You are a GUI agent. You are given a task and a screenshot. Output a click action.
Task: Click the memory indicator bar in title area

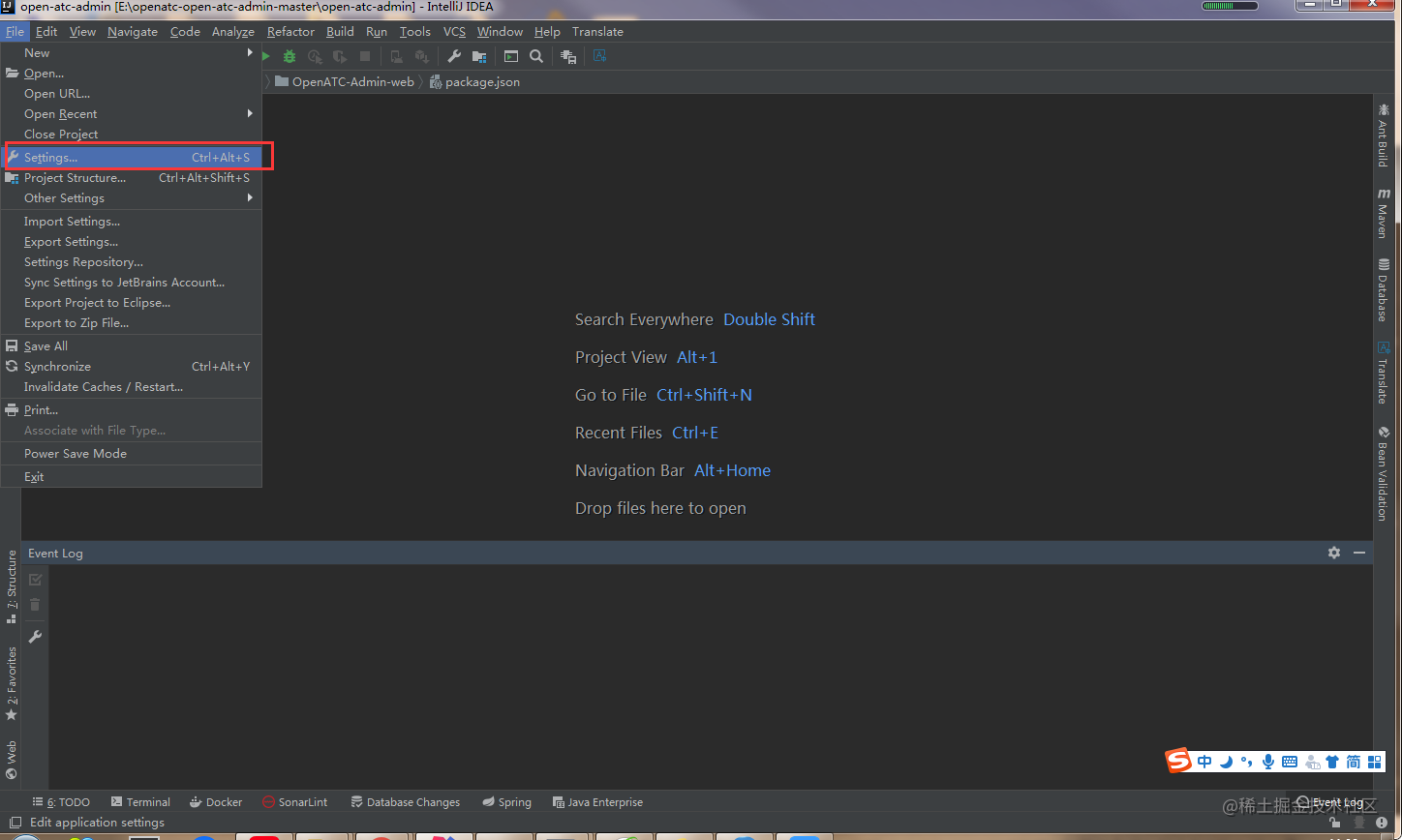pyautogui.click(x=1230, y=6)
